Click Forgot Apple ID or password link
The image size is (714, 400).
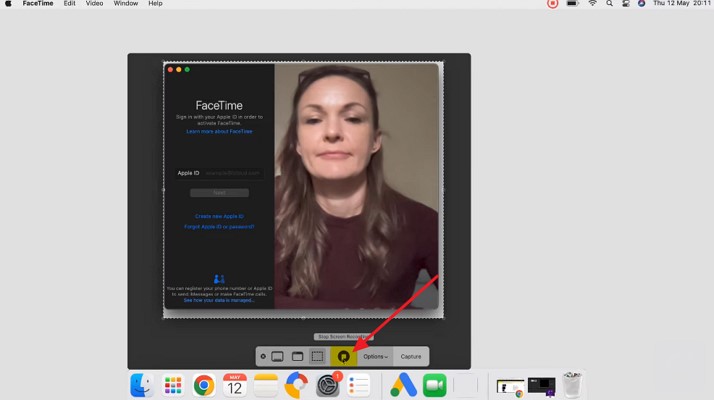[219, 226]
